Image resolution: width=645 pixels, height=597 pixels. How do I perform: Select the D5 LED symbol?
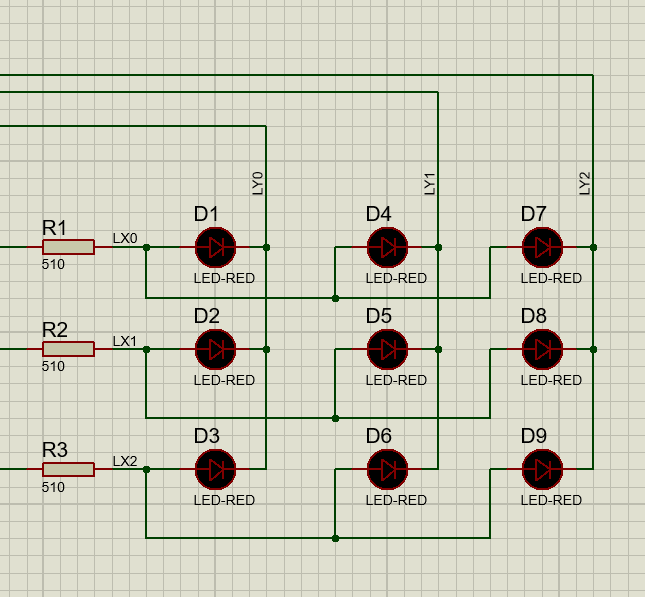(387, 349)
